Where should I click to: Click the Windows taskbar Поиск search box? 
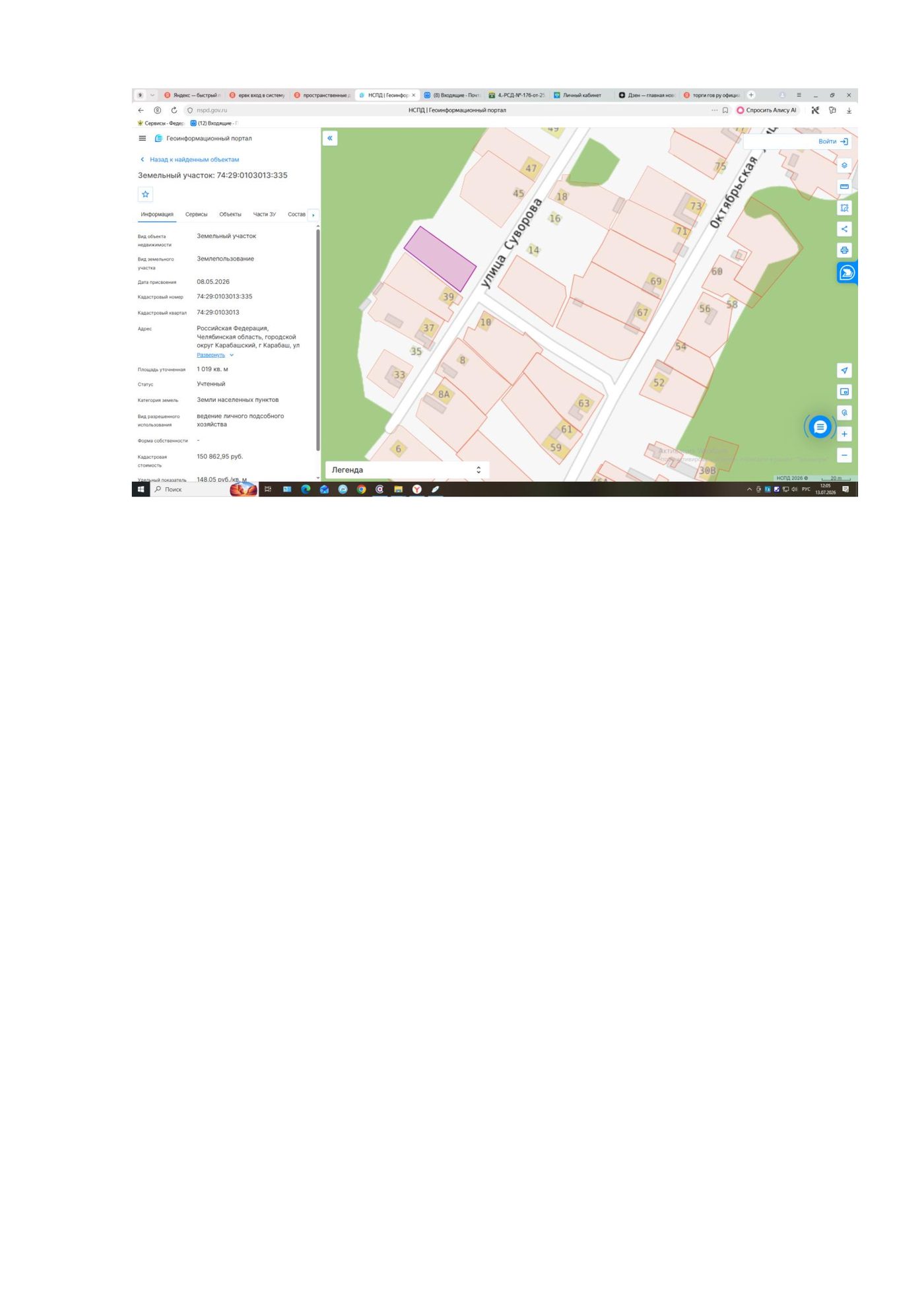tap(190, 489)
